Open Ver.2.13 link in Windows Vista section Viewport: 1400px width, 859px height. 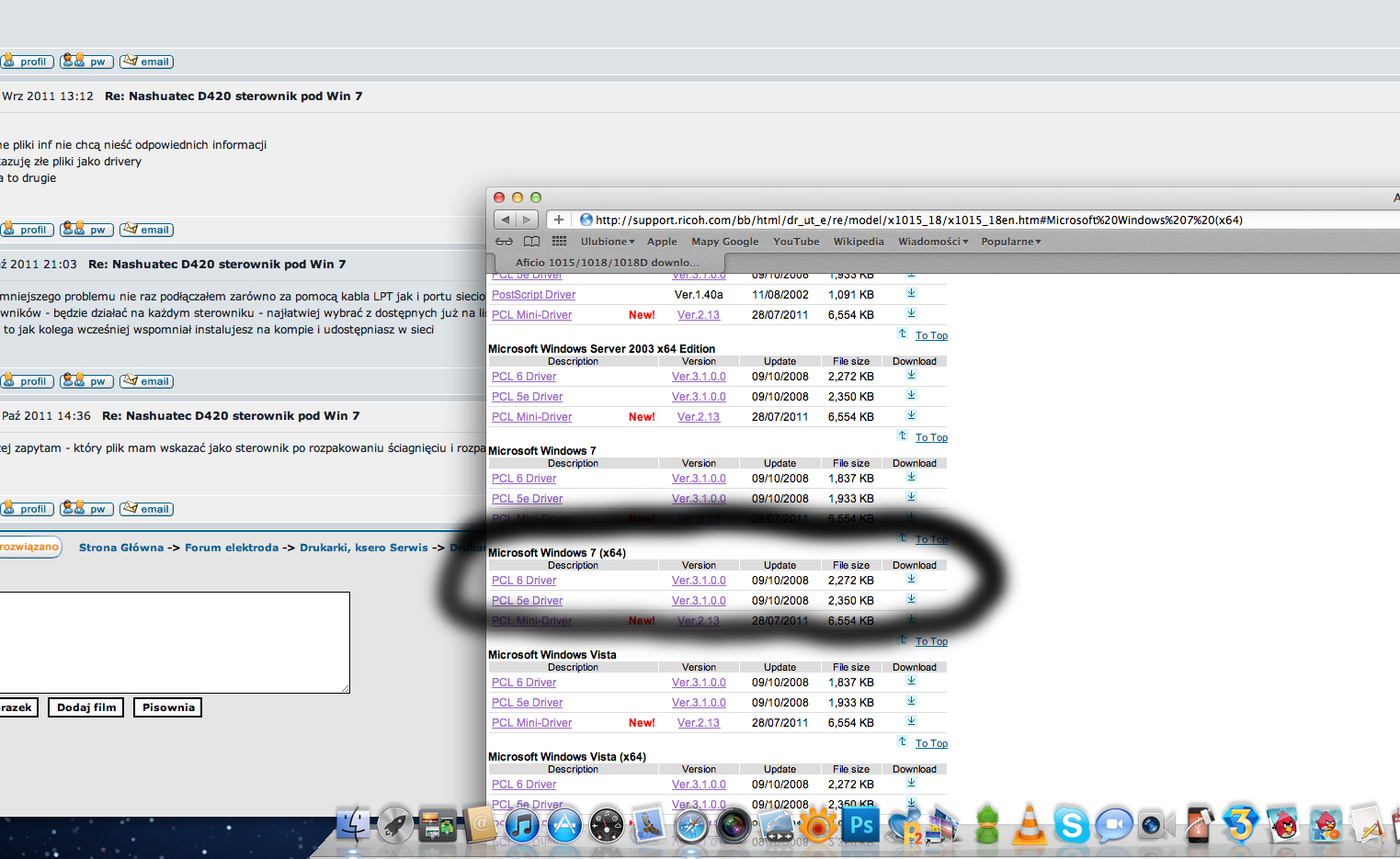[699, 723]
